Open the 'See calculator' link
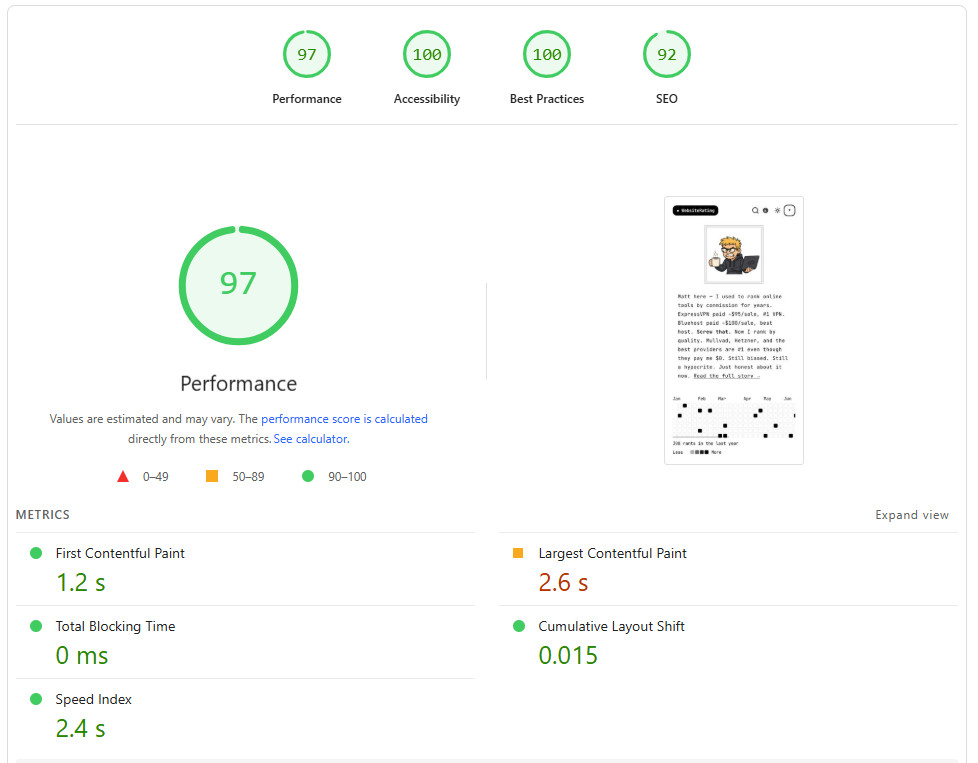This screenshot has width=978, height=763. click(310, 439)
